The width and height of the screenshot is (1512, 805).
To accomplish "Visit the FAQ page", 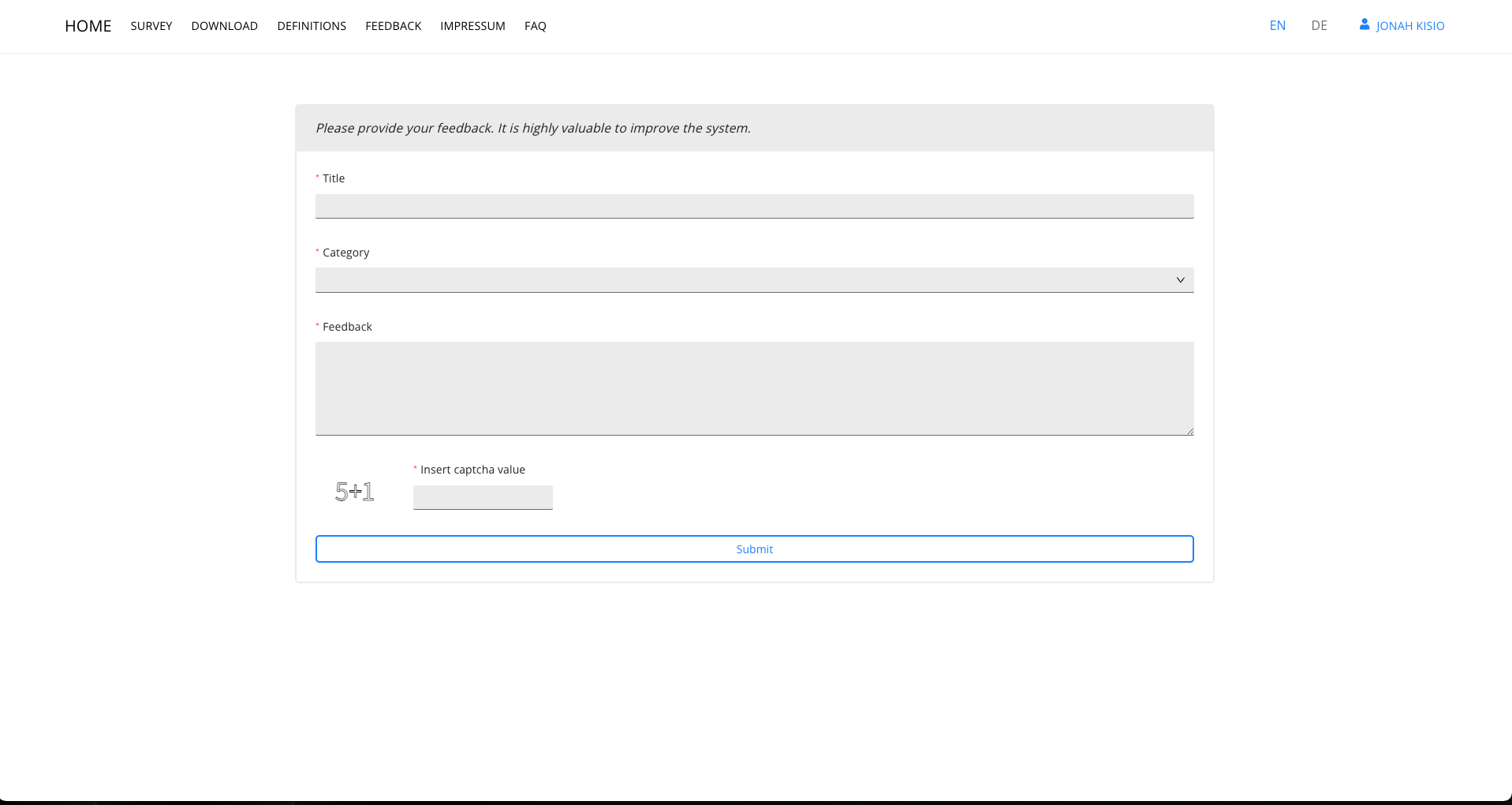I will [x=535, y=26].
